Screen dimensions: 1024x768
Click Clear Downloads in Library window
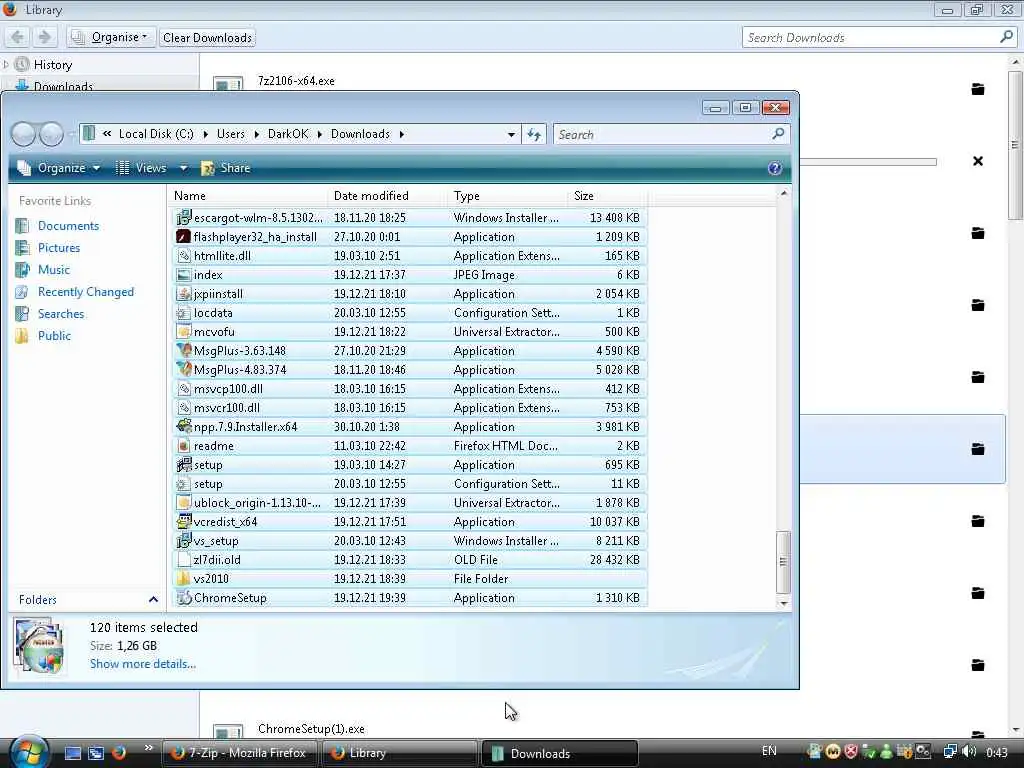tap(207, 38)
